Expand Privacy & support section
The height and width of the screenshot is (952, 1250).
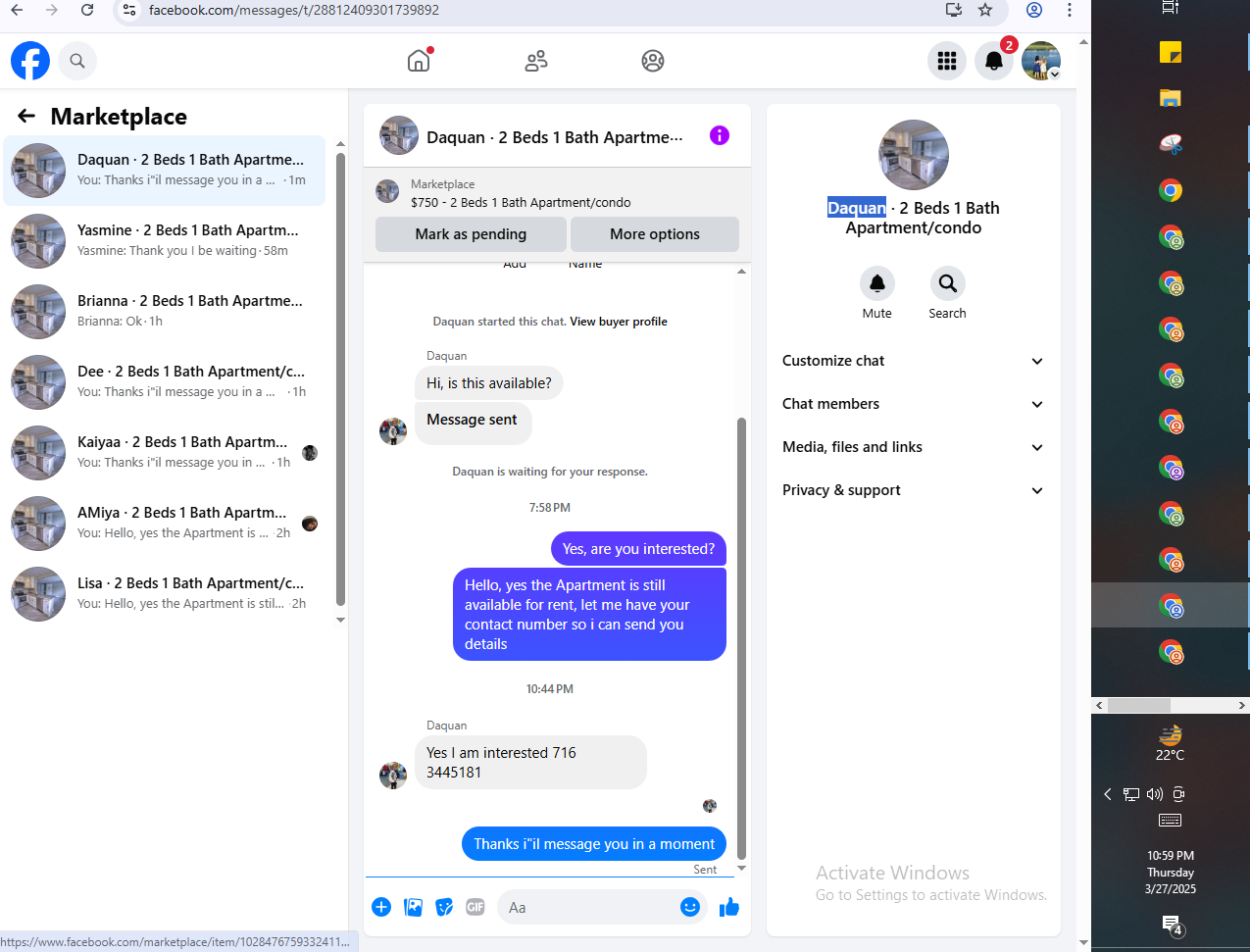pyautogui.click(x=913, y=490)
